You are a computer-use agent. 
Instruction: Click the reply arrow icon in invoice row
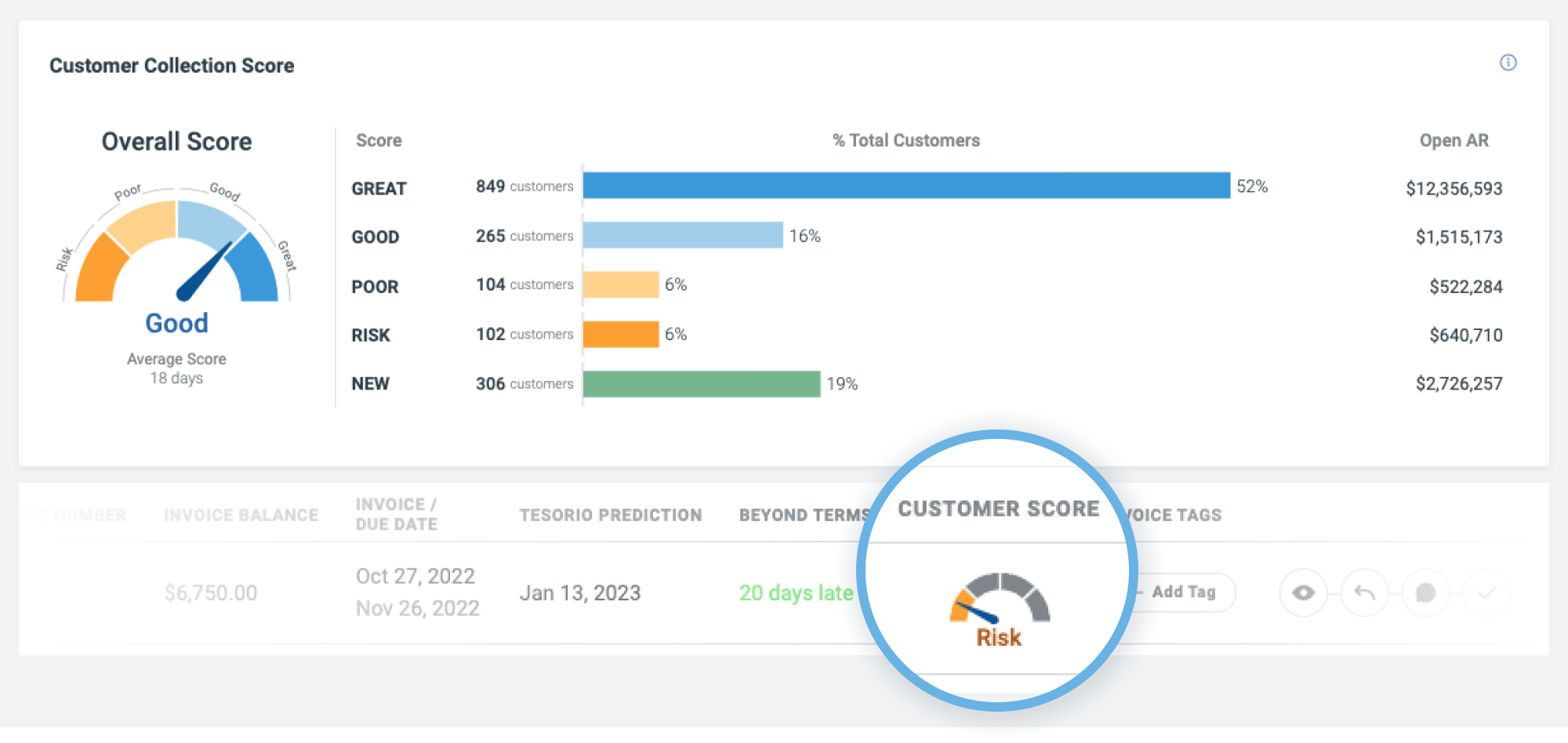(1364, 593)
